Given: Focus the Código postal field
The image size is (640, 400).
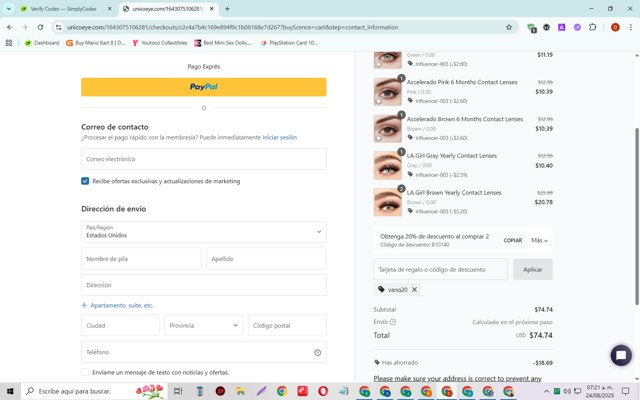Looking at the screenshot, I should 287,325.
